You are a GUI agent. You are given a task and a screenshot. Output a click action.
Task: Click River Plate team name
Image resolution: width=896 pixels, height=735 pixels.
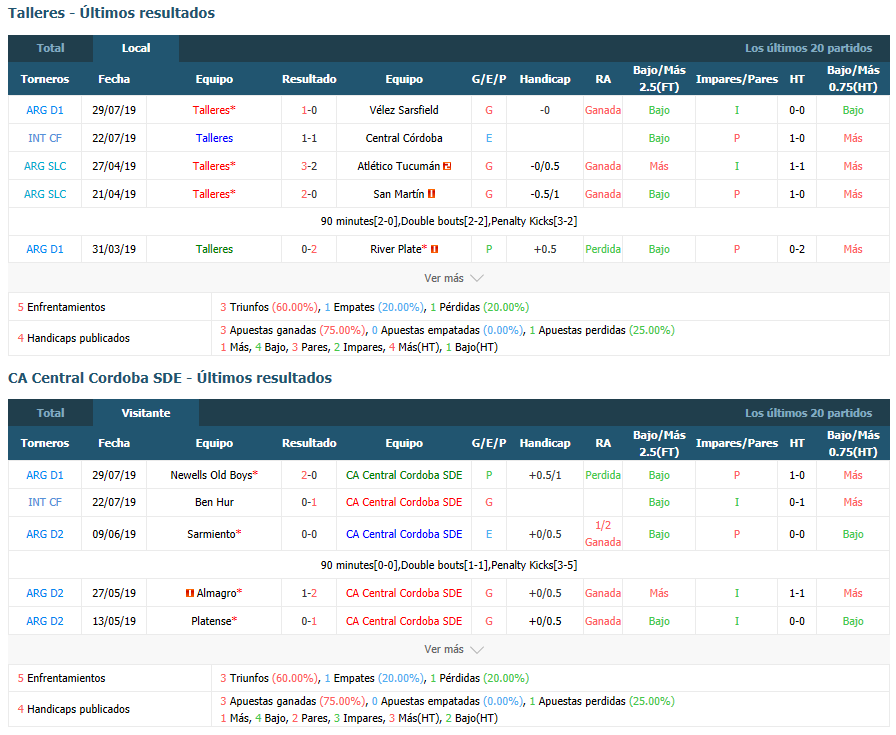tap(395, 249)
